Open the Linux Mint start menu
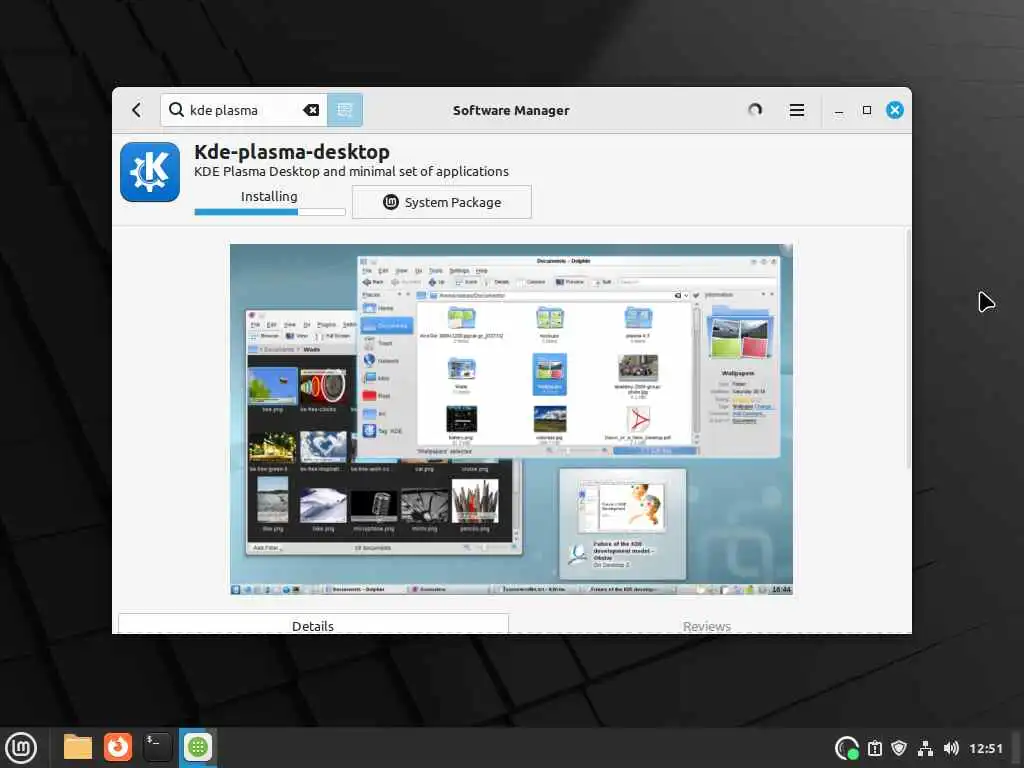 [x=21, y=747]
